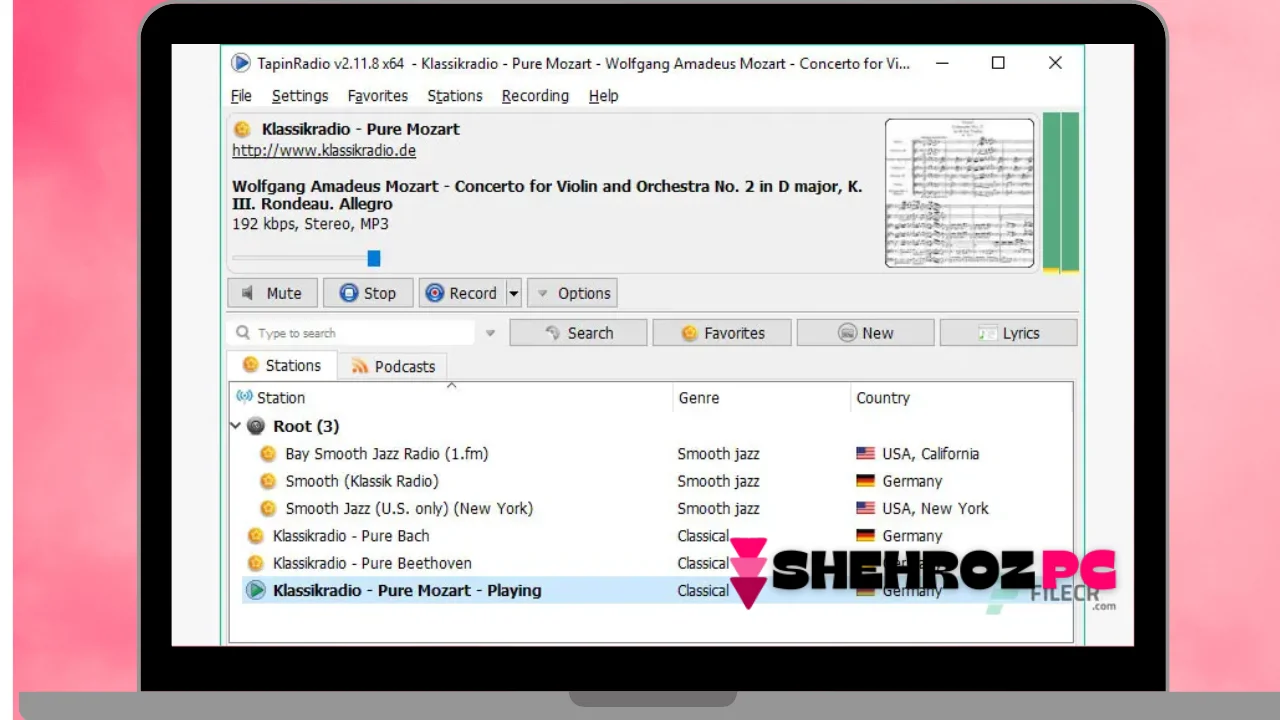Select Smooth Jazz (U.S. only) (New York)

point(409,508)
